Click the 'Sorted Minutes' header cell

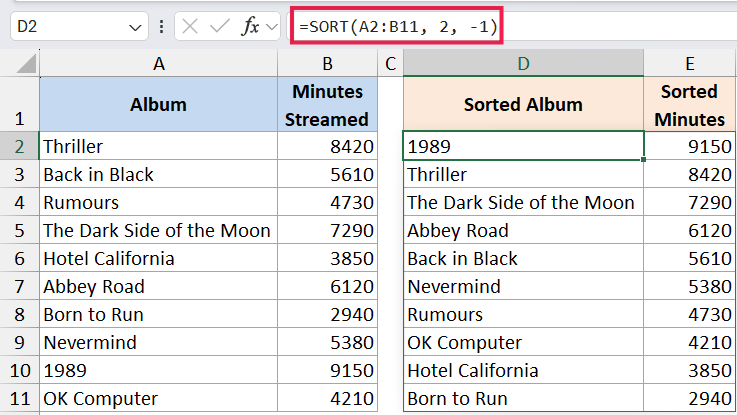pyautogui.click(x=690, y=104)
